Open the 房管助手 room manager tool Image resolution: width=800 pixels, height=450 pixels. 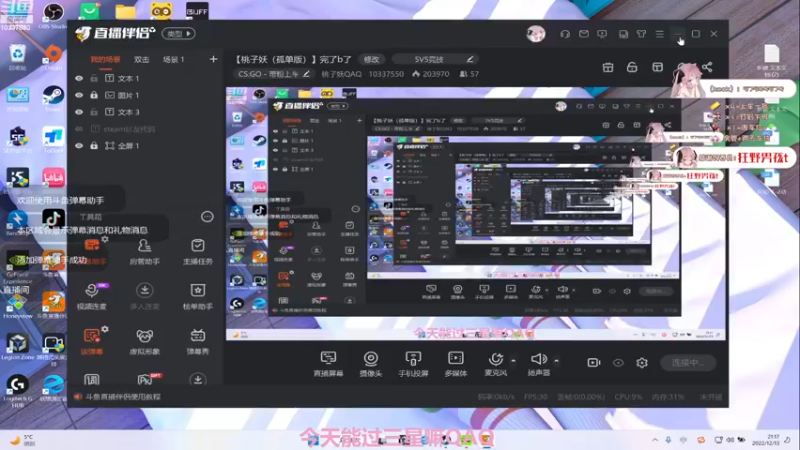(x=144, y=252)
